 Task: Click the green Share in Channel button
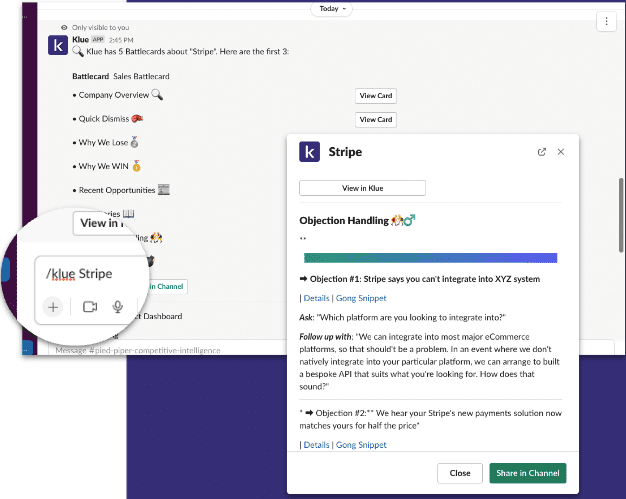[x=528, y=473]
